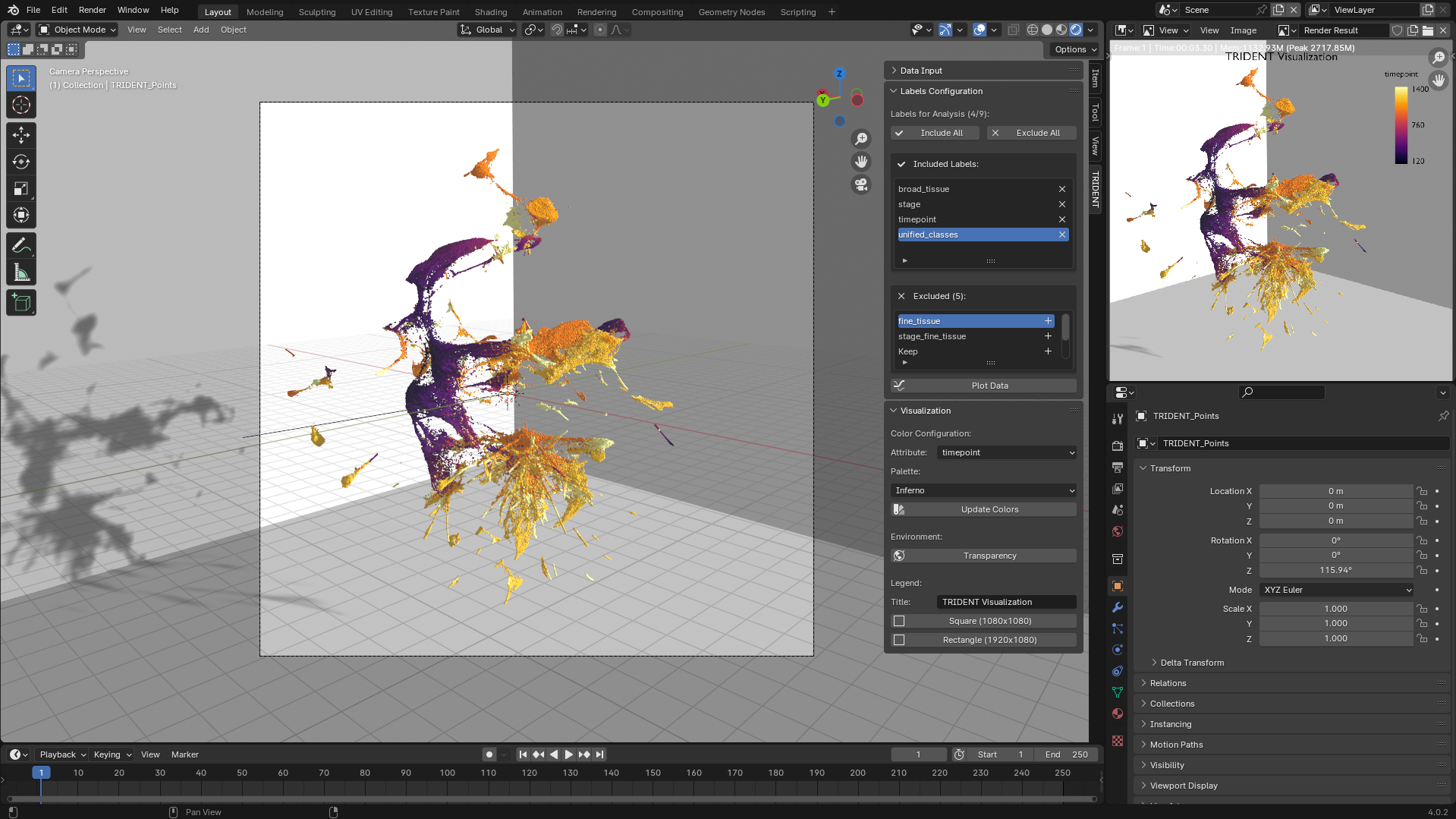This screenshot has height=819, width=1456.
Task: Activate the Add Cube tool
Action: click(x=21, y=303)
